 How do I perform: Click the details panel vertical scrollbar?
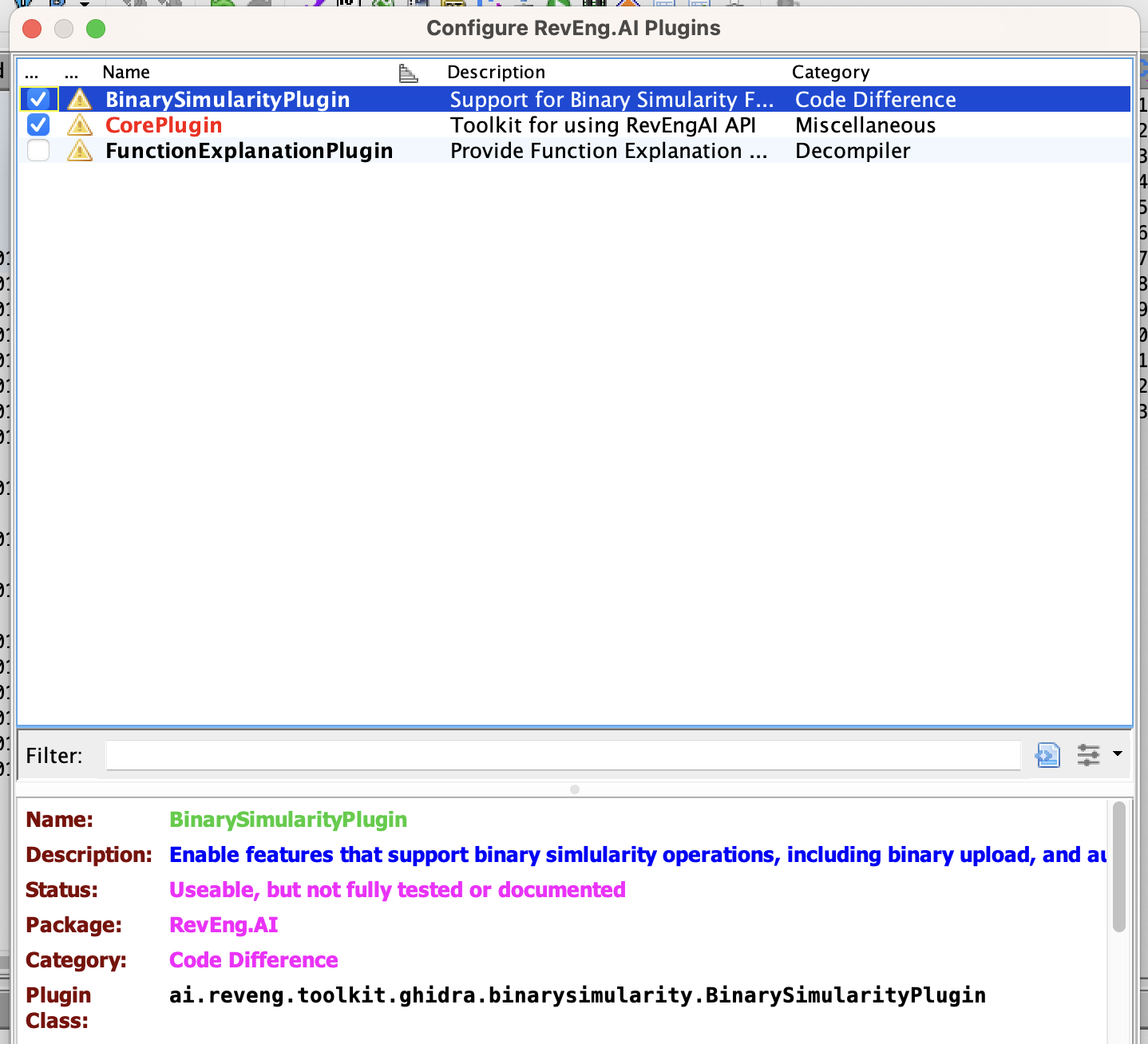point(1118,867)
